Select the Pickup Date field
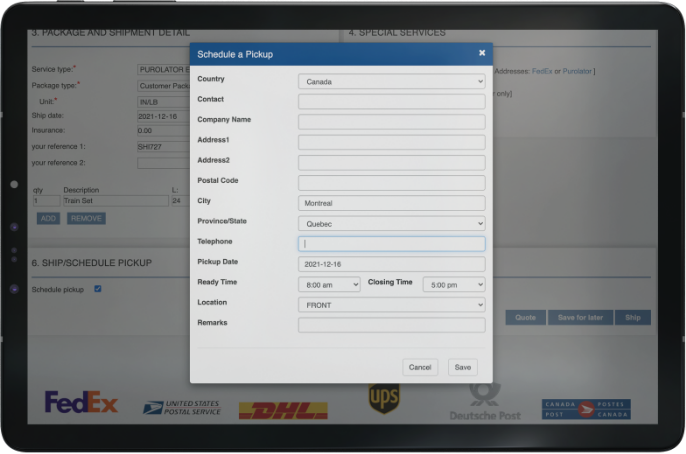The image size is (686, 454). click(391, 264)
